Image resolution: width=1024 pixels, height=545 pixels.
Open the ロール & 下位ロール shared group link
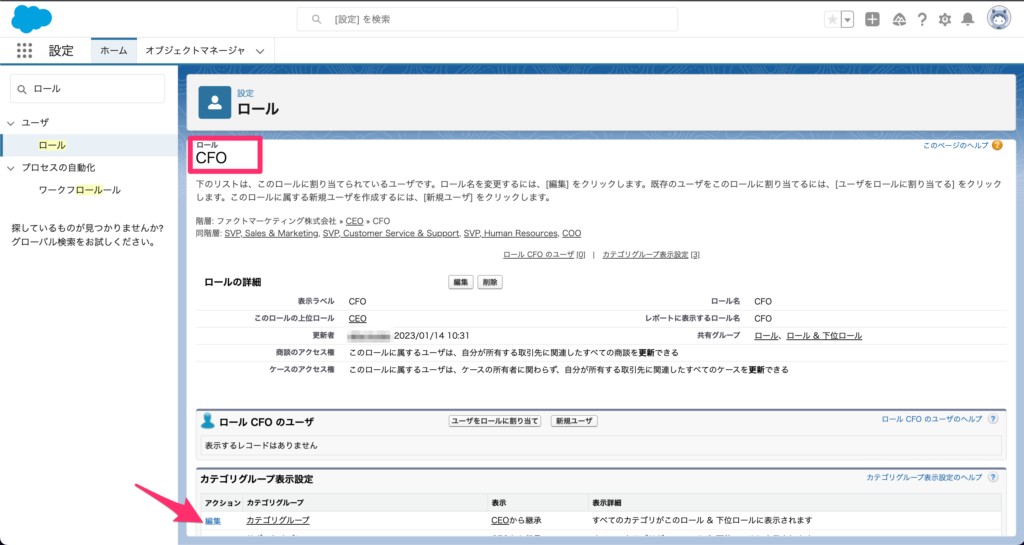point(824,335)
